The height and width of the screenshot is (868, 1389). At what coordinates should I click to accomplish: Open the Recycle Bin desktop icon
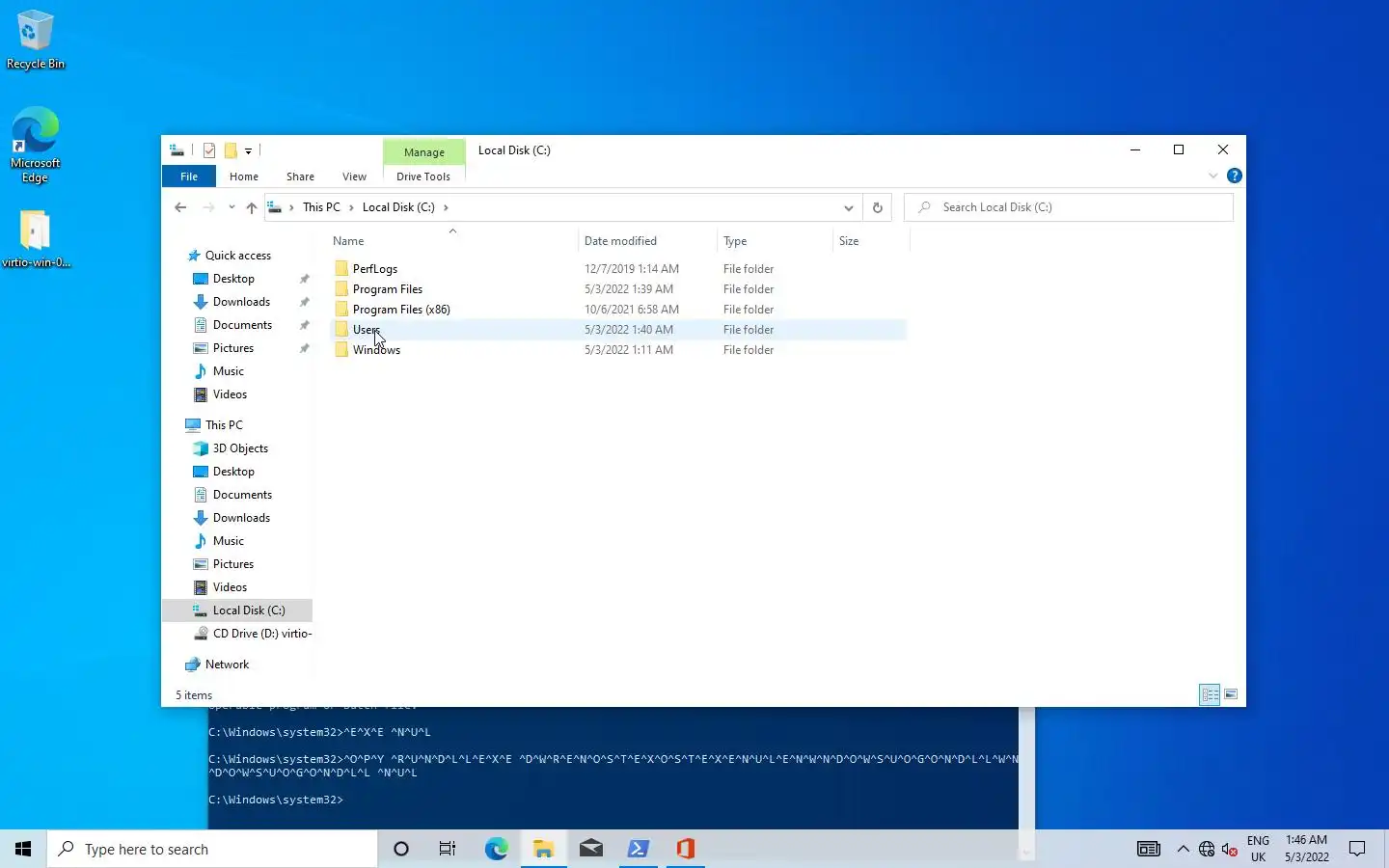click(x=36, y=40)
